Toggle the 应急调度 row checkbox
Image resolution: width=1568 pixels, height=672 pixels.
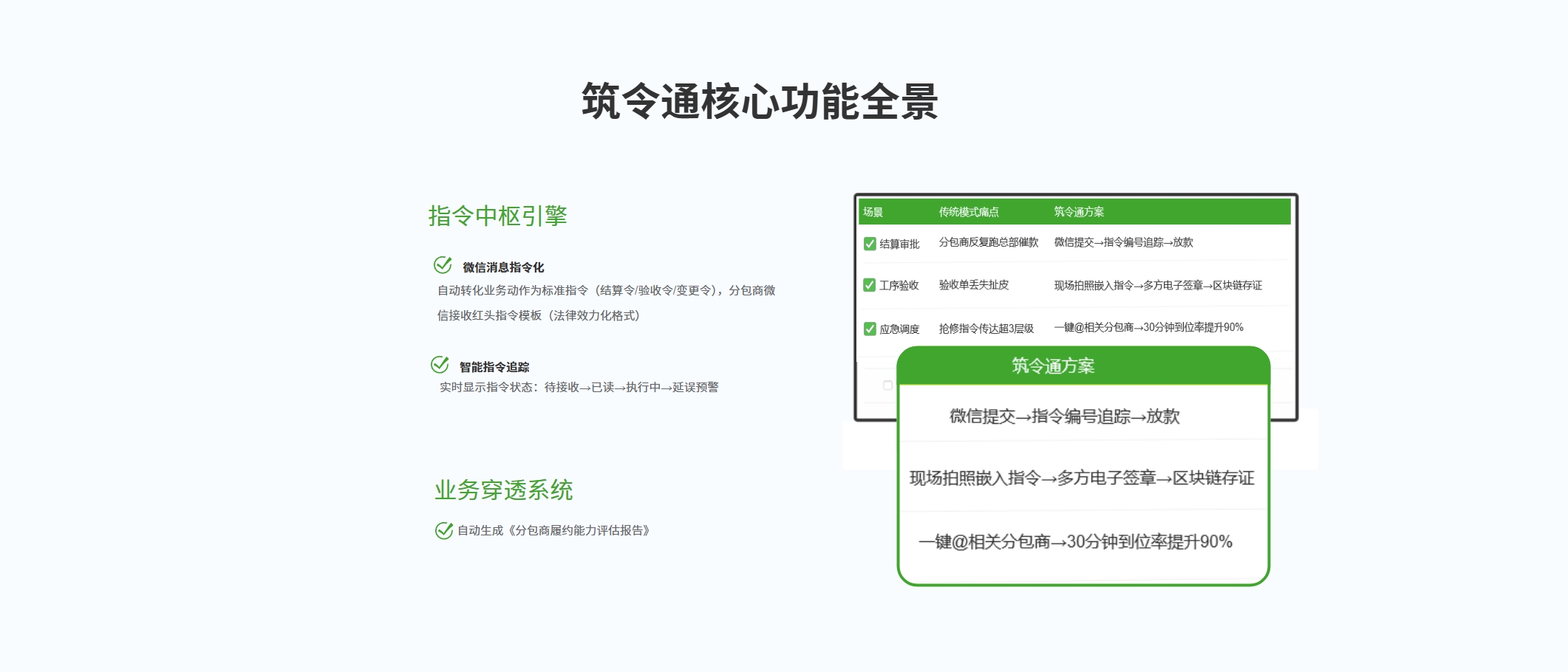point(870,329)
